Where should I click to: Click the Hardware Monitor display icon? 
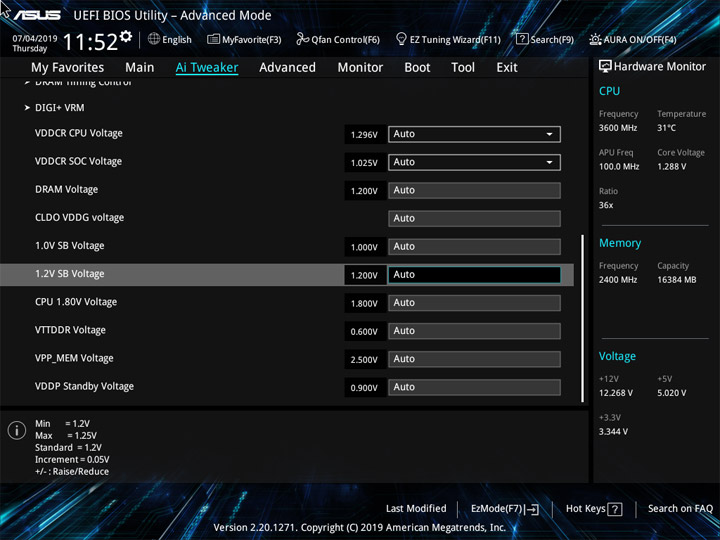(605, 67)
